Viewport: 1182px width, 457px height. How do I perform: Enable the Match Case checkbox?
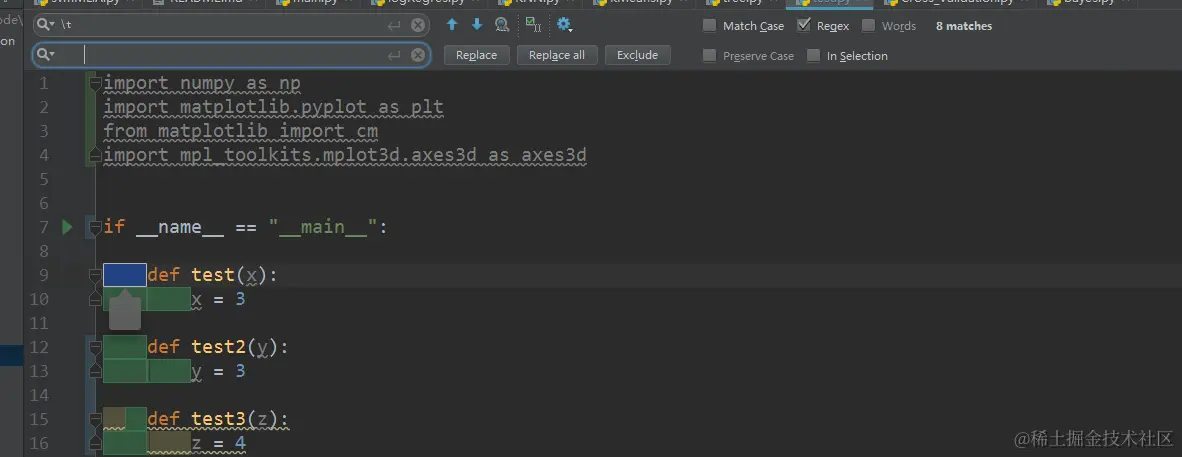click(x=709, y=26)
